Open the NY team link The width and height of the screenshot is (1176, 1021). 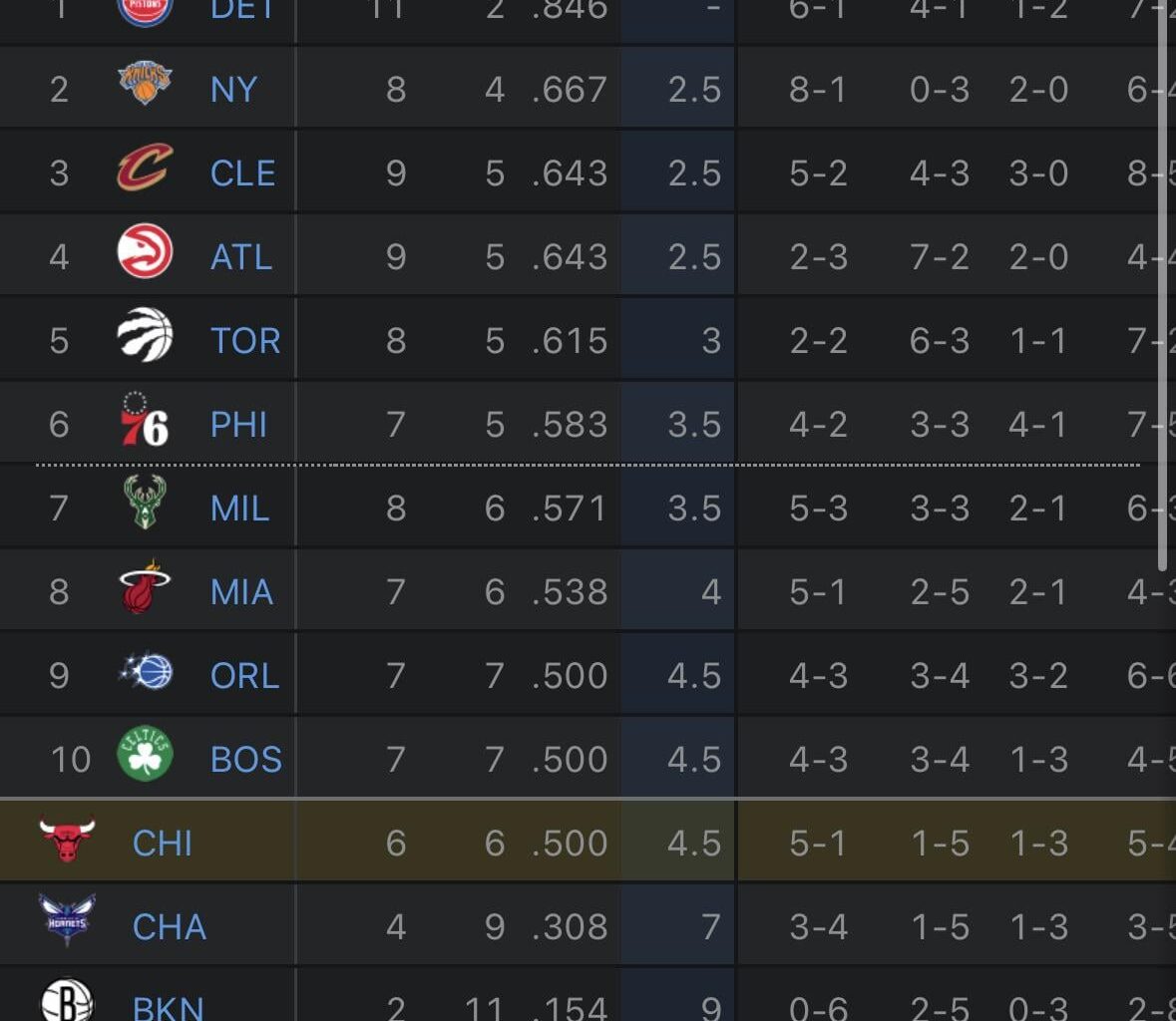coord(232,87)
